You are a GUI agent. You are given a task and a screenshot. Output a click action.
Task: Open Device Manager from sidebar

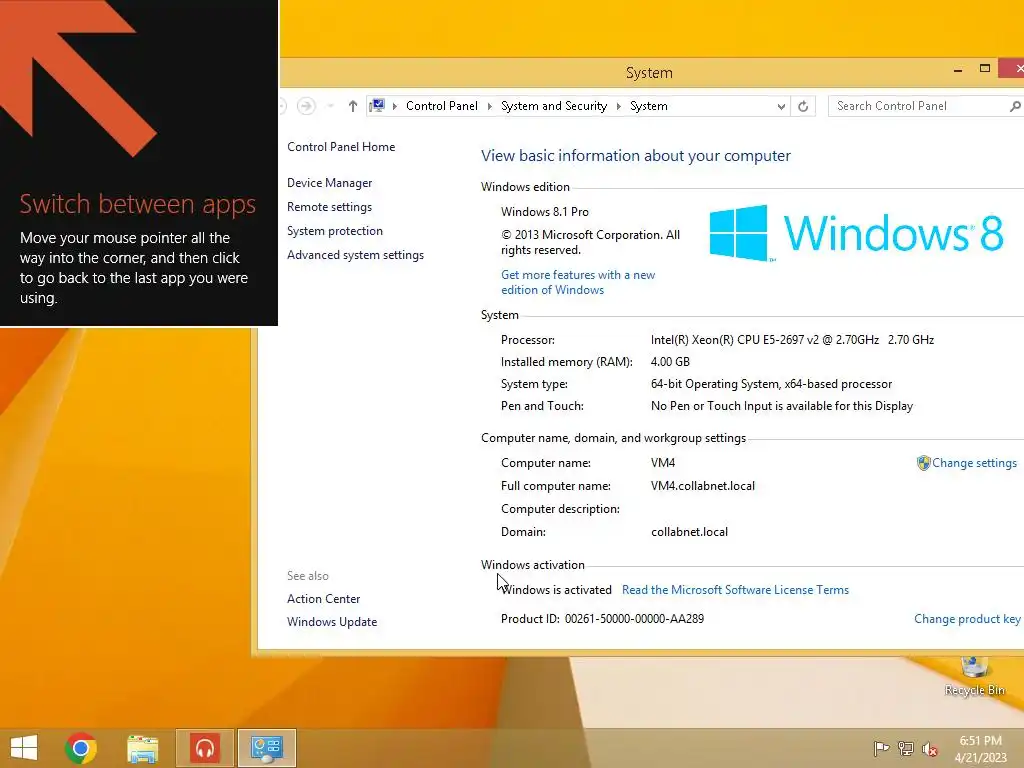click(329, 183)
